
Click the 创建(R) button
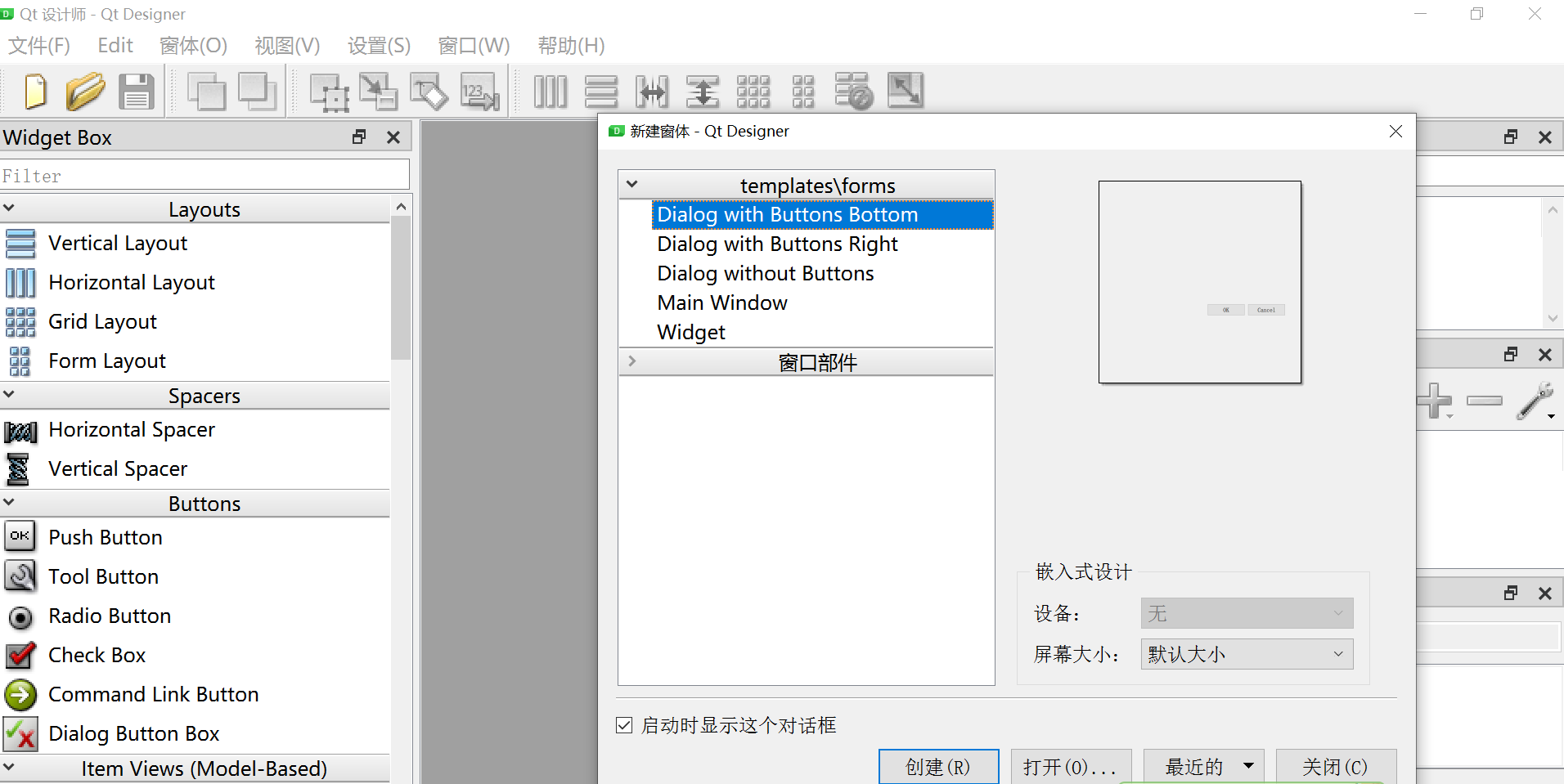pyautogui.click(x=938, y=766)
